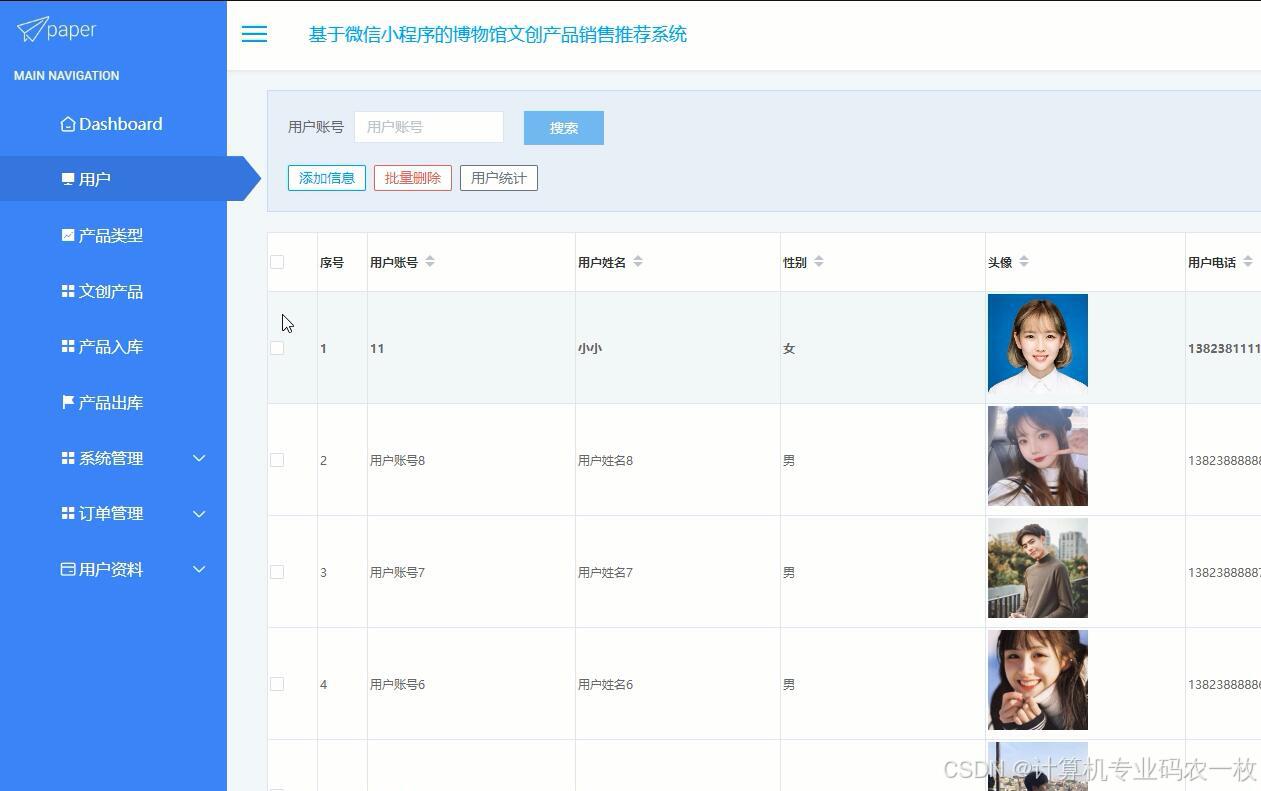Click the 搜索 search button
Viewport: 1261px width, 791px height.
tap(564, 128)
